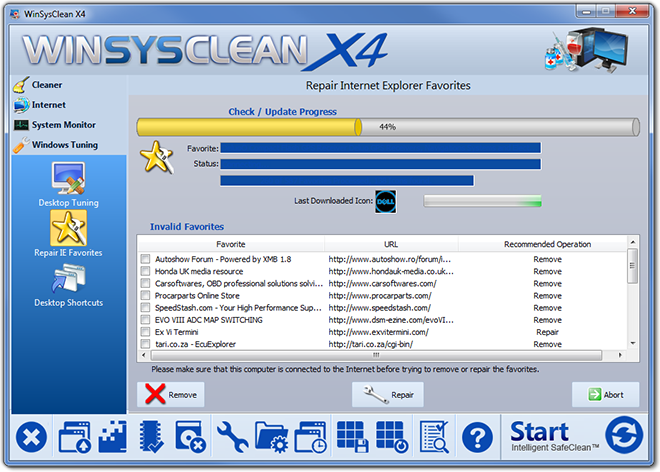Click the star favorites icon beside Favorite field
The width and height of the screenshot is (660, 472).
click(x=157, y=157)
